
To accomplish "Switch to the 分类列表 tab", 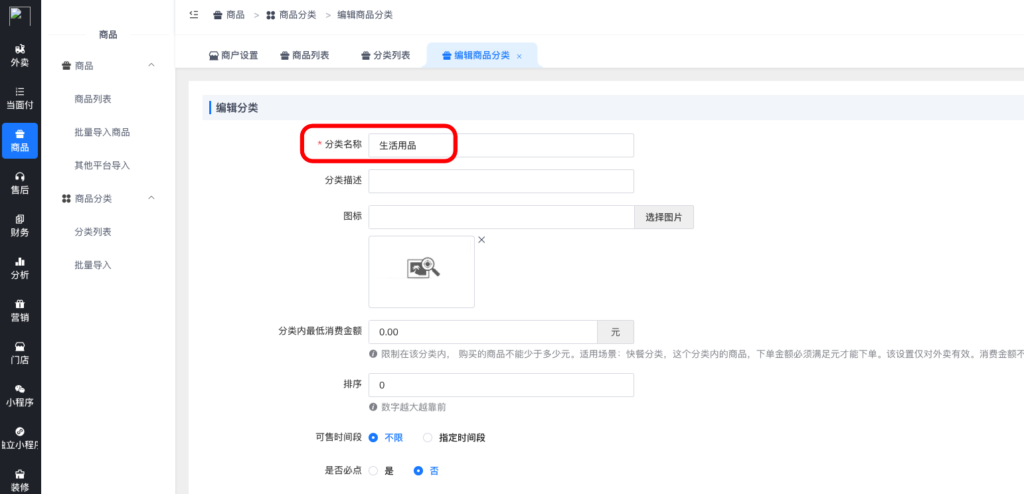I will [x=385, y=56].
